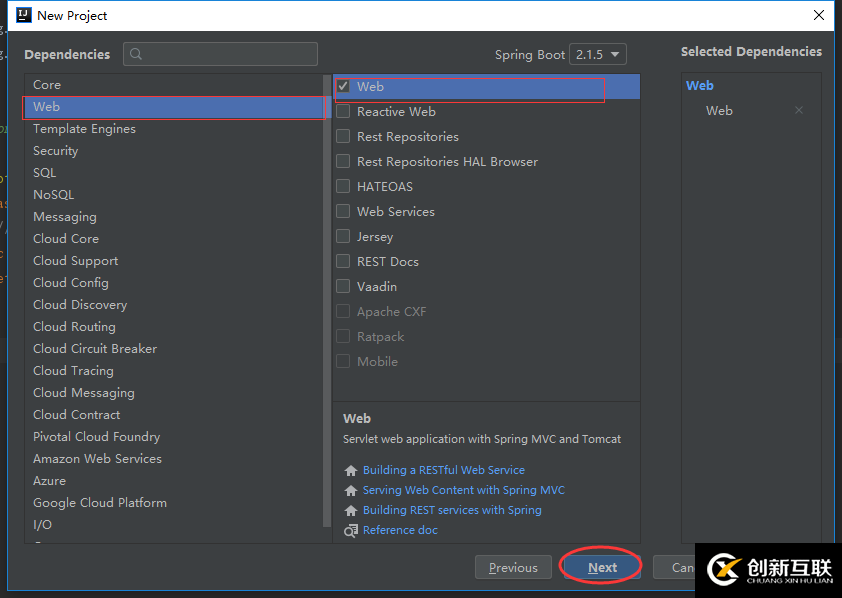Check the Rest Repositories option
This screenshot has width=842, height=598.
(343, 137)
